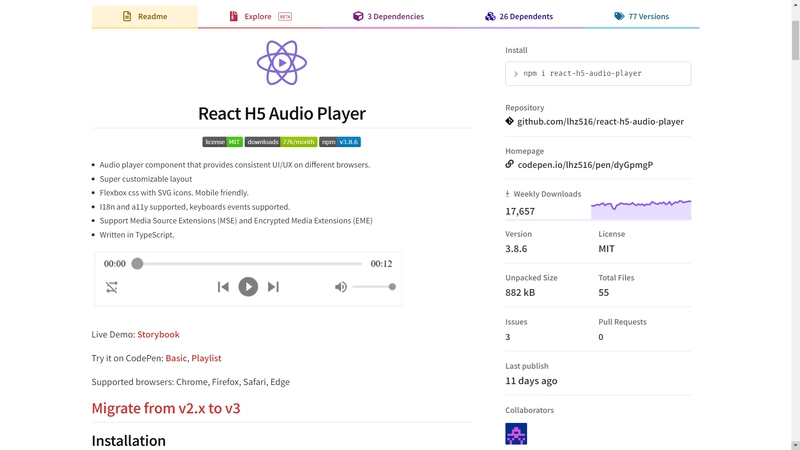Toggle the loop icon in audio player
800x450 pixels.
(x=112, y=287)
